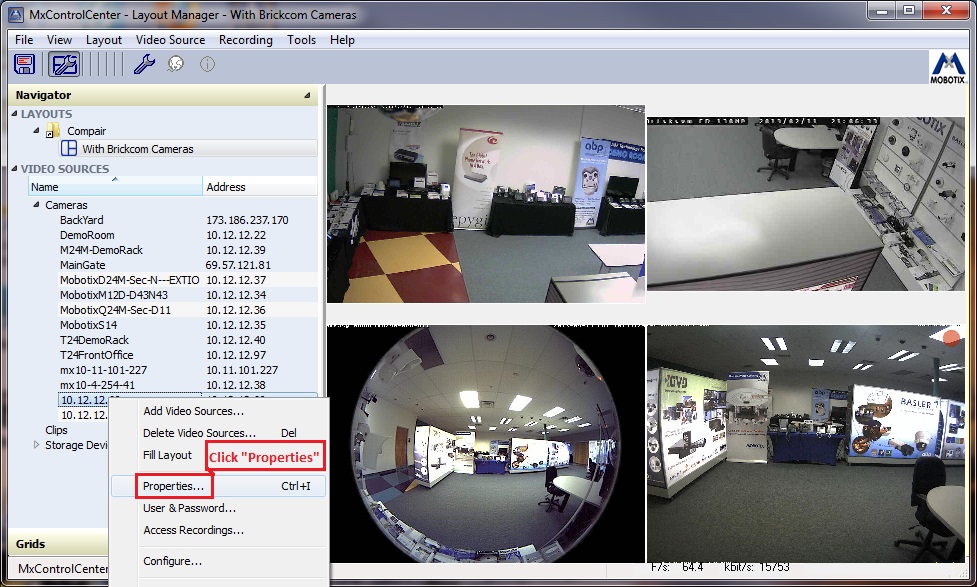The width and height of the screenshot is (977, 587).
Task: Select the mx10-4-254-41 camera
Action: click(97, 384)
